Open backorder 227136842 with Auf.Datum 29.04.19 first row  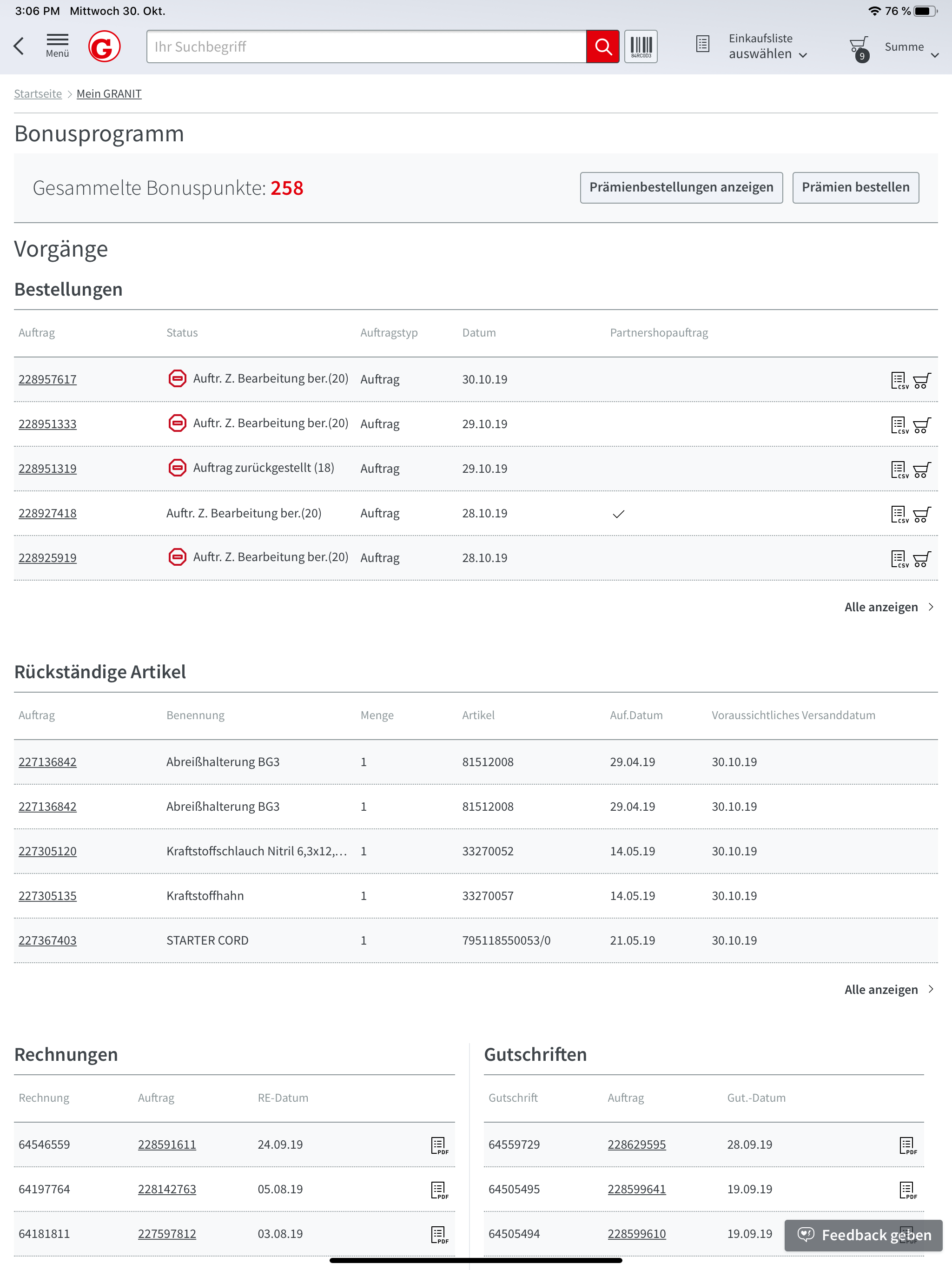pyautogui.click(x=48, y=762)
